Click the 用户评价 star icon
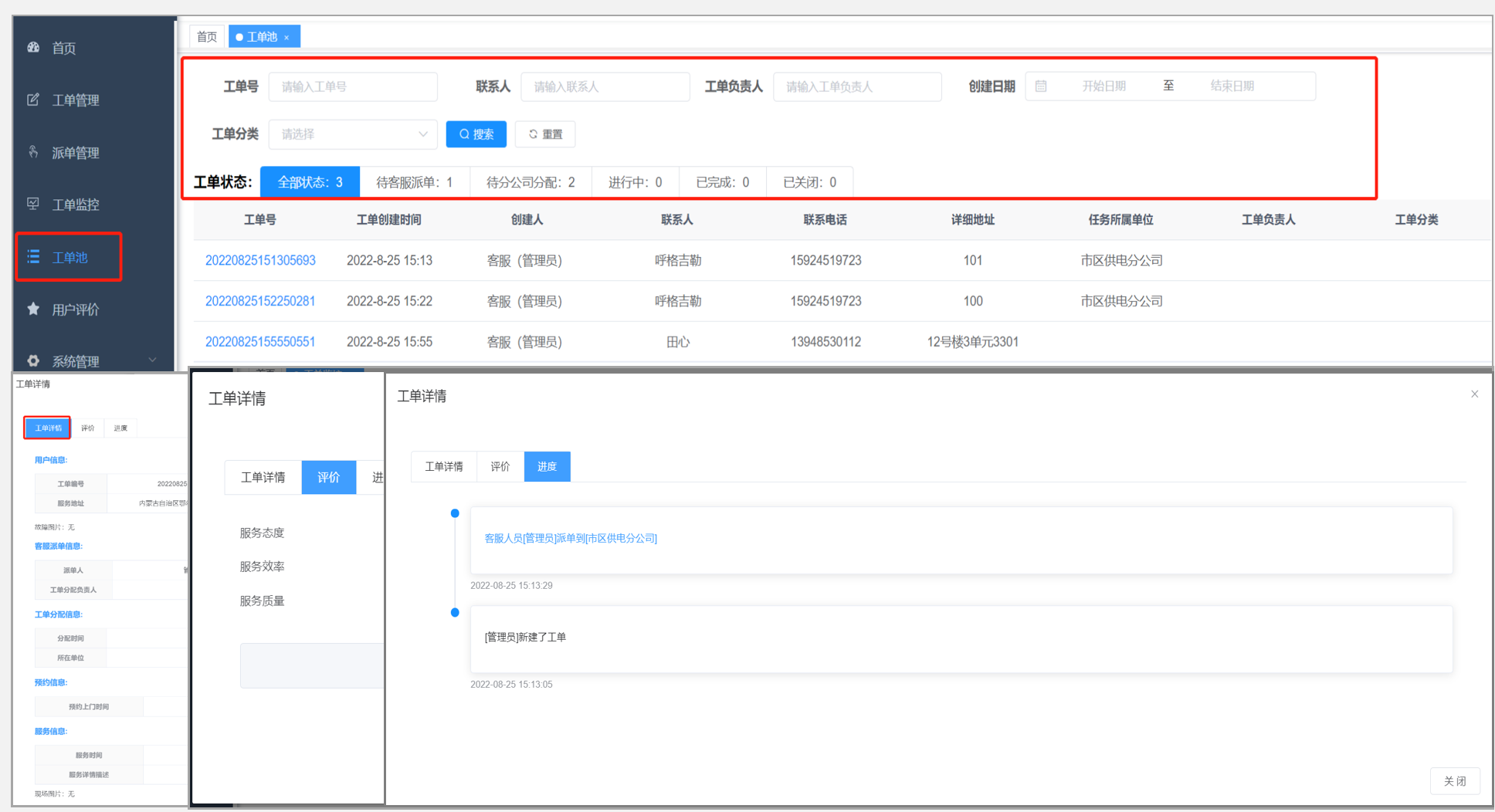The image size is (1495, 812). pyautogui.click(x=33, y=309)
